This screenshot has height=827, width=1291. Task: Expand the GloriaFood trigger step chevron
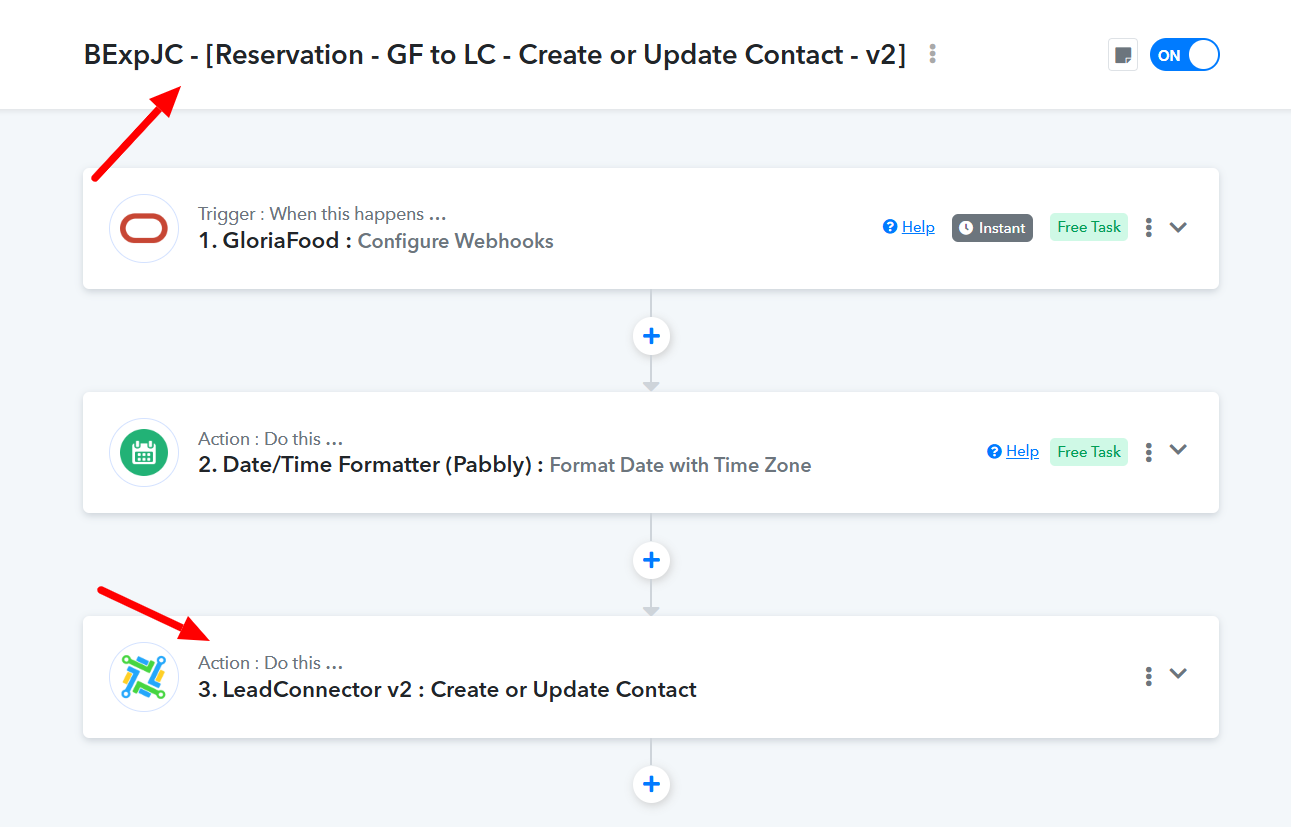tap(1178, 227)
